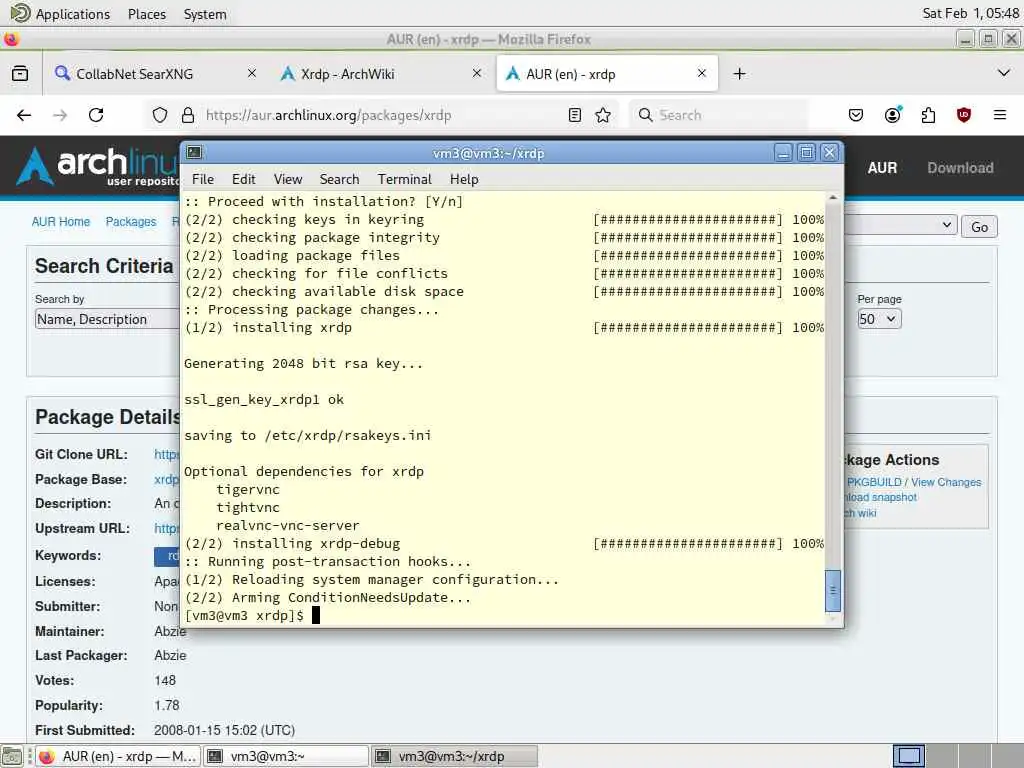Screen dimensions: 1024x768
Task: Expand list all tabs chevron
Action: point(1004,73)
